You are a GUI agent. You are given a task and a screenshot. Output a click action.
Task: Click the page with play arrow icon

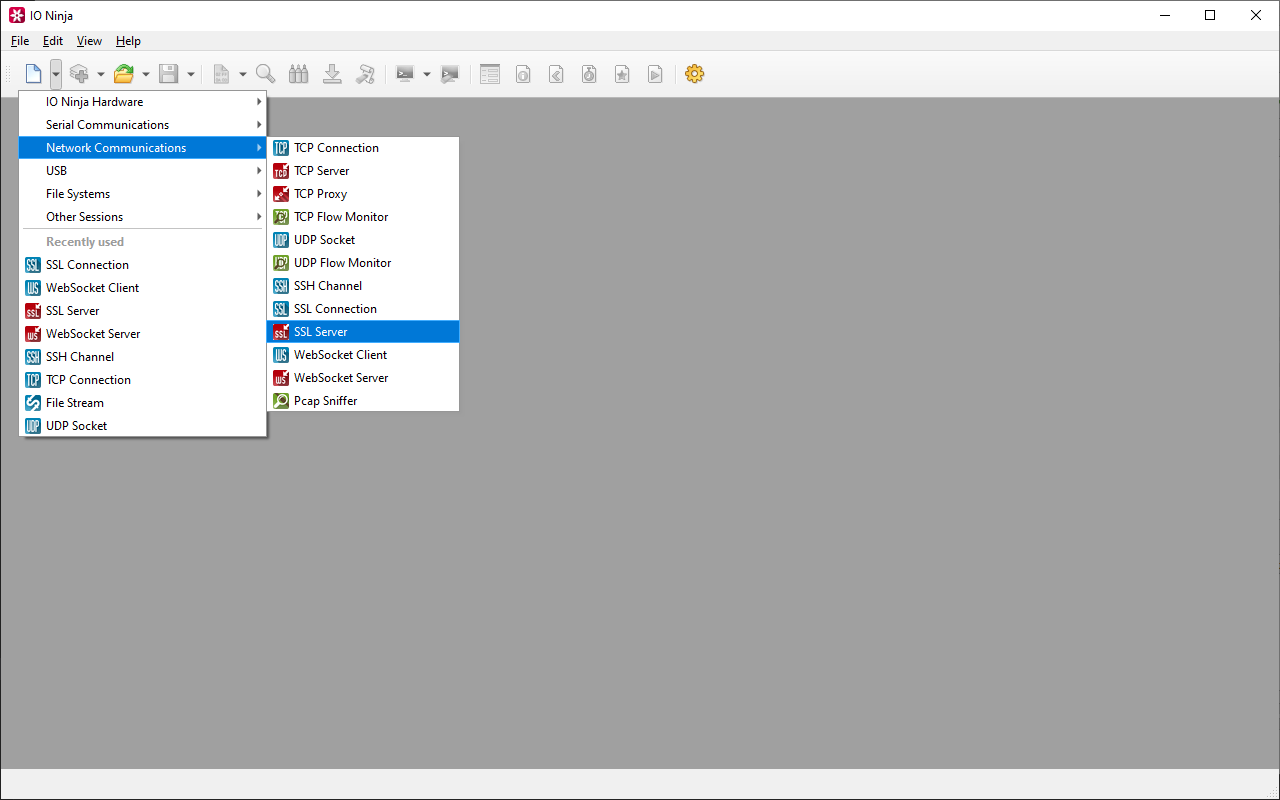655,74
